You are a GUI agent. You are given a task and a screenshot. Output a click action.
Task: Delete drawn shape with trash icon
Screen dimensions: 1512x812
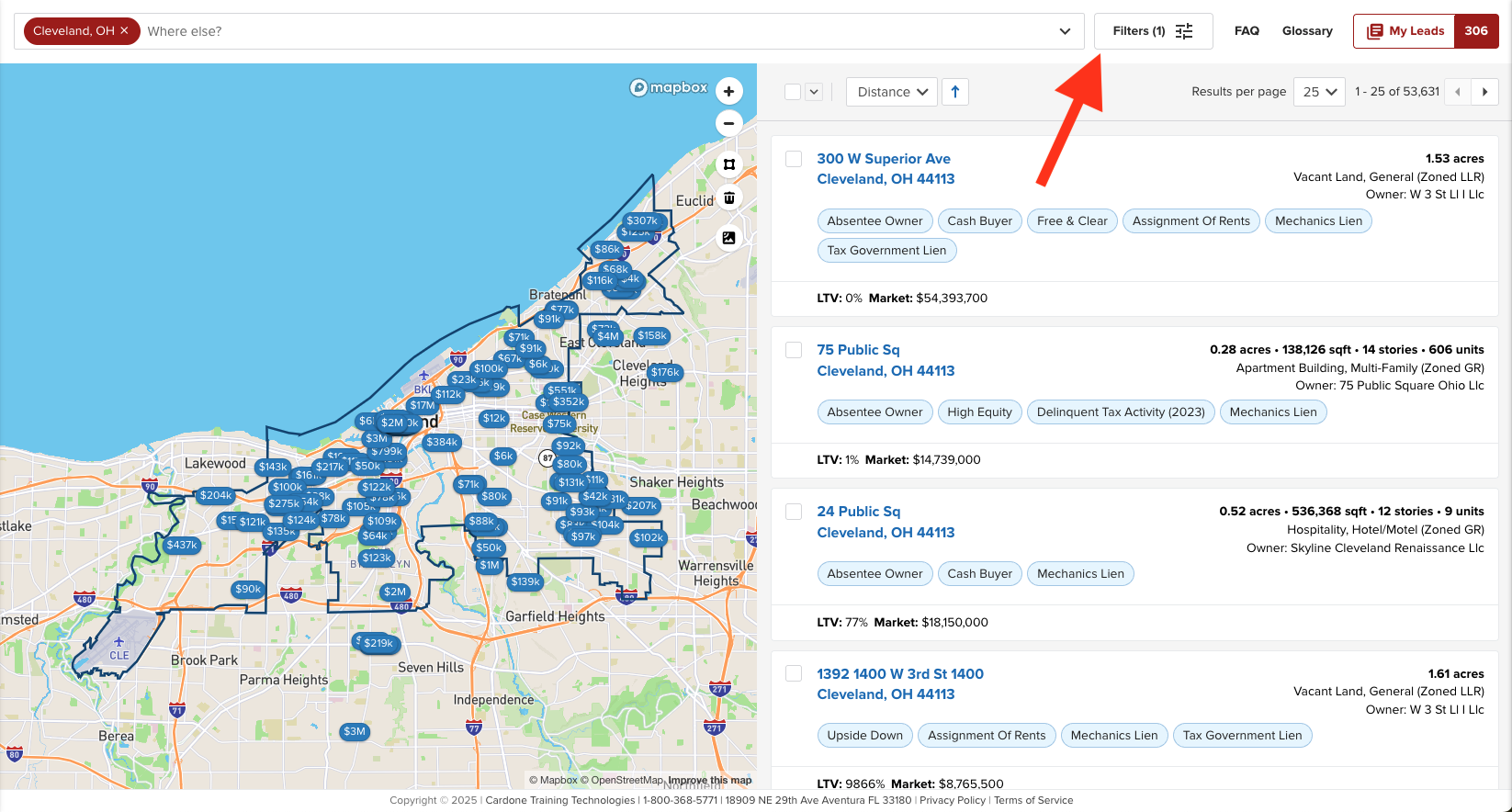pyautogui.click(x=728, y=197)
